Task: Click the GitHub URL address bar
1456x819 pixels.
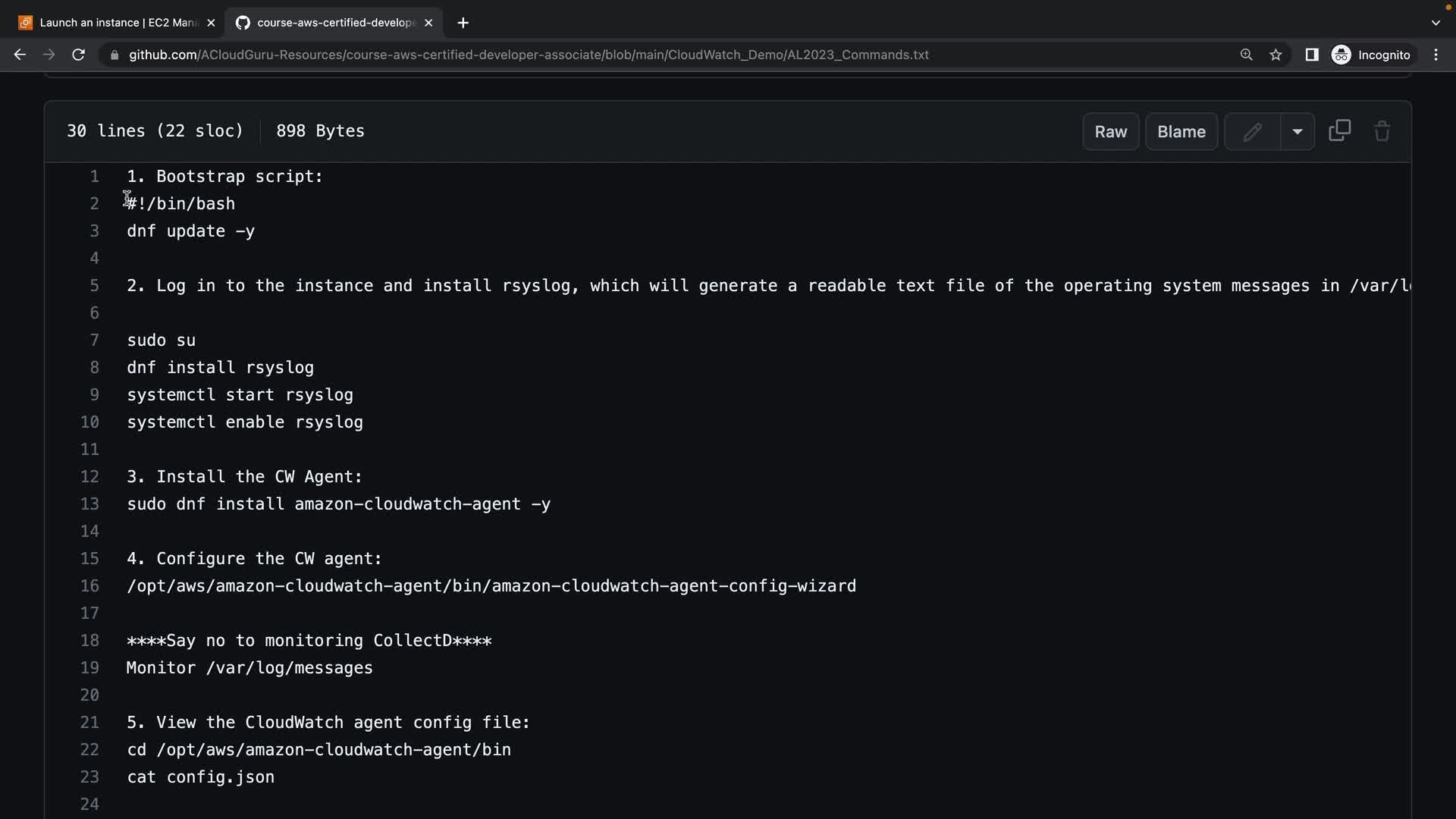Action: 528,55
